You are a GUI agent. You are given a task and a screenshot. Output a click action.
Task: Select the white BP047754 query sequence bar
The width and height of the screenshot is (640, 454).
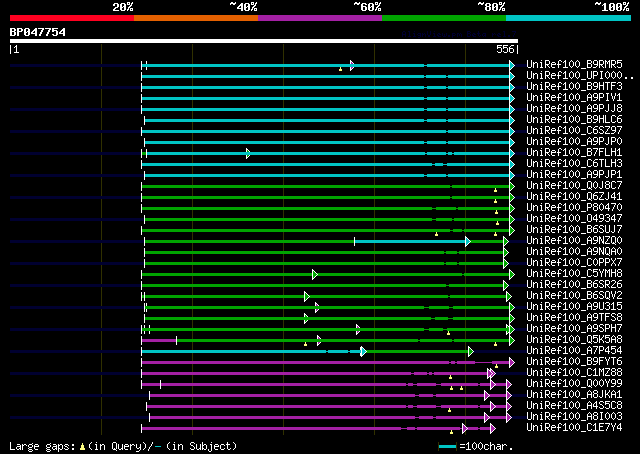click(x=264, y=41)
